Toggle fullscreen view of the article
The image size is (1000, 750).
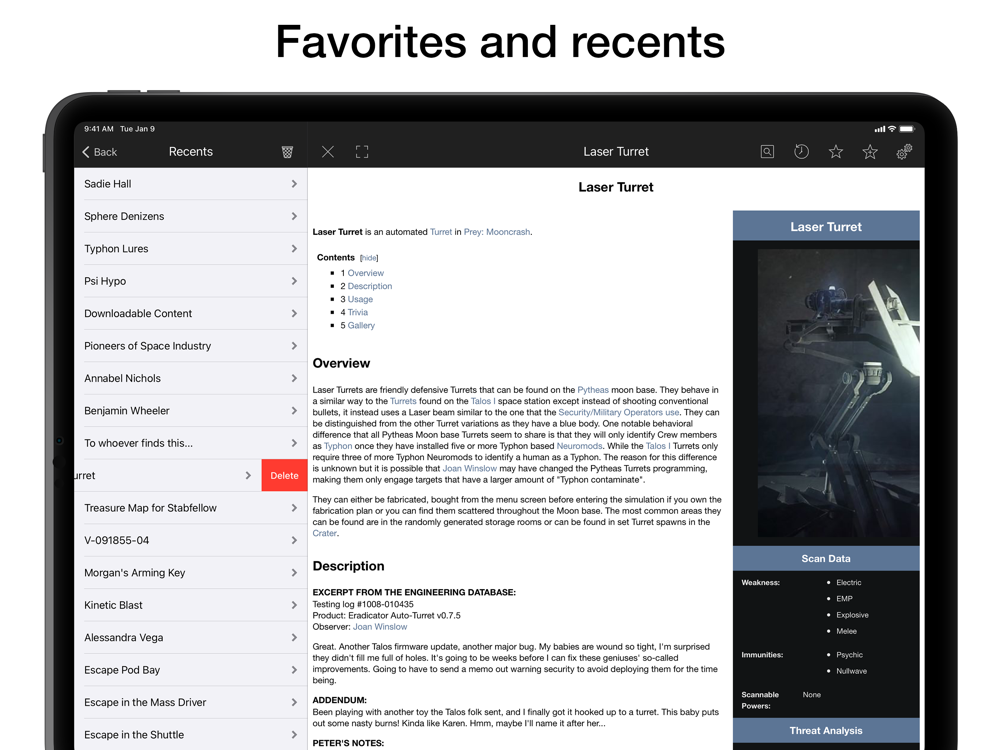362,152
